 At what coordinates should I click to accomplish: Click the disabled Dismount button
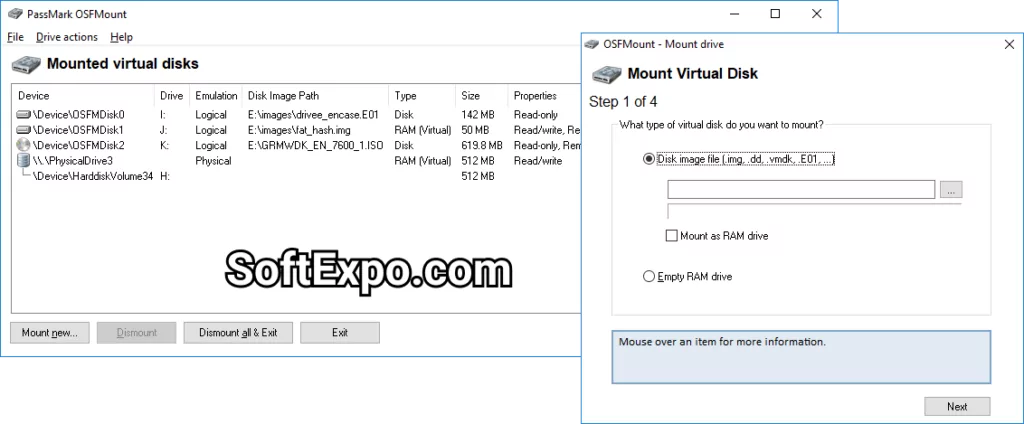[136, 333]
